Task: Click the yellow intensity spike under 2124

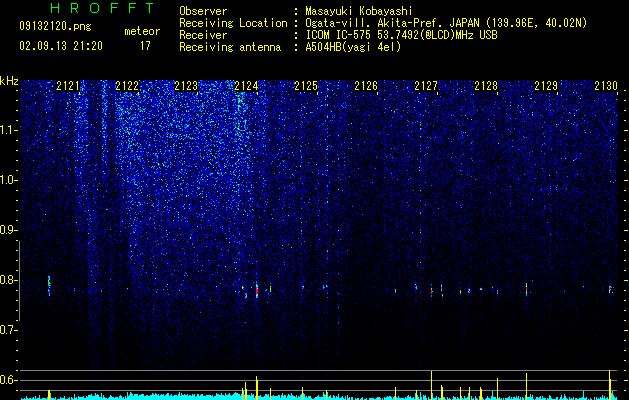Action: 257,387
